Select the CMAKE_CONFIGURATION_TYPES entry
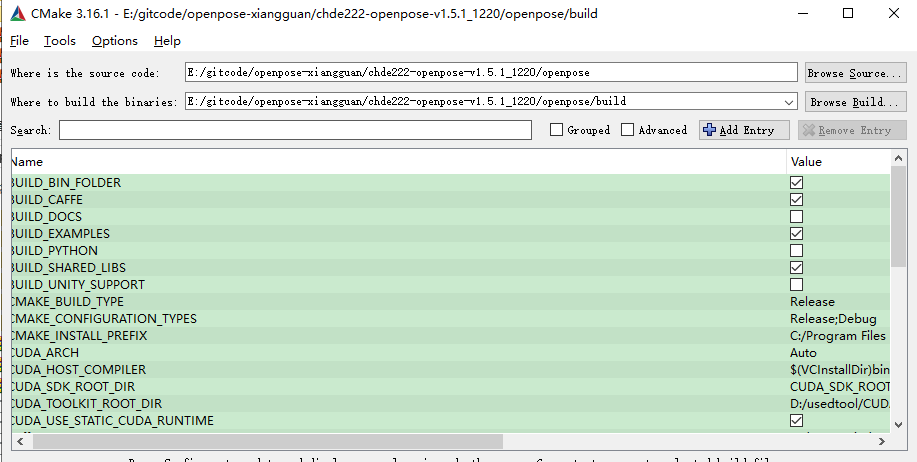 [104, 319]
